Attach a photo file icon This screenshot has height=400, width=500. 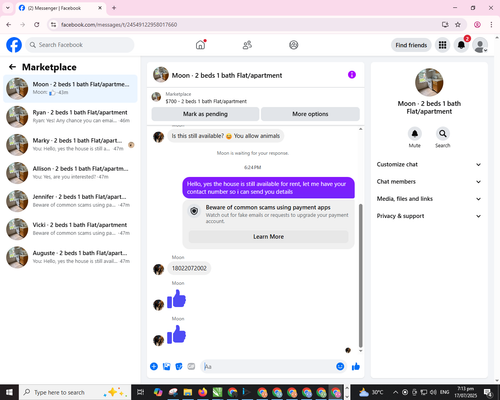click(166, 367)
